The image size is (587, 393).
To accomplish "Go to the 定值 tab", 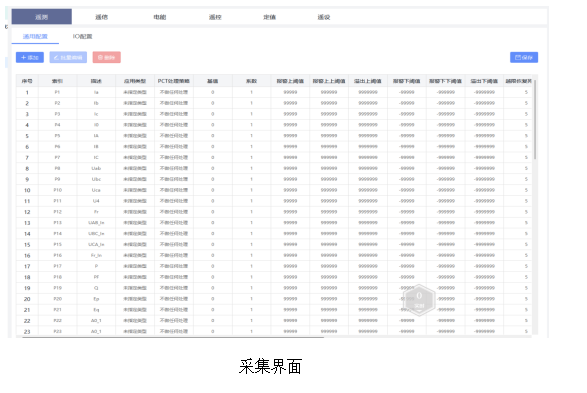I will [x=270, y=17].
